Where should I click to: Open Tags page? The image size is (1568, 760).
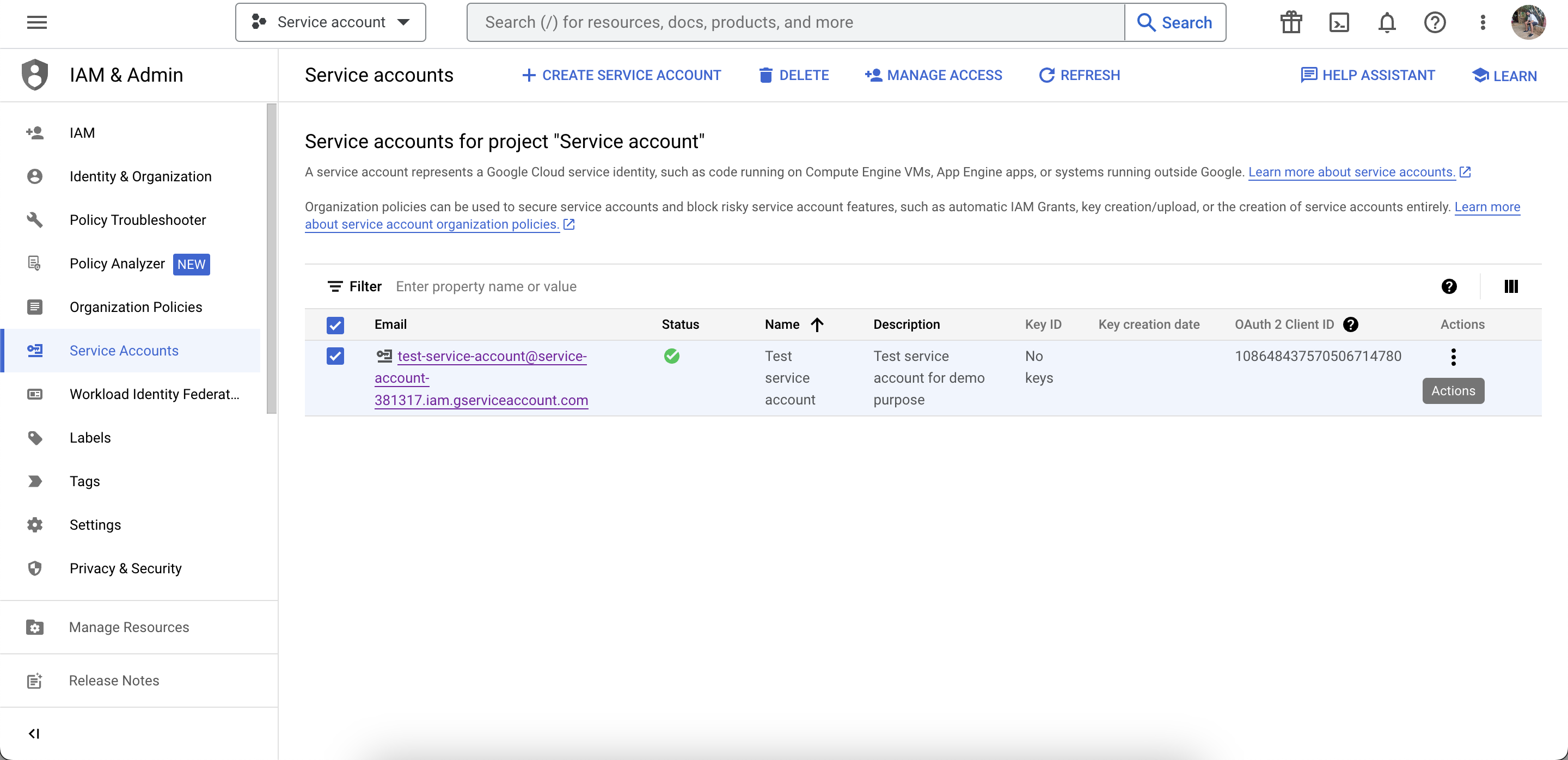[130, 481]
